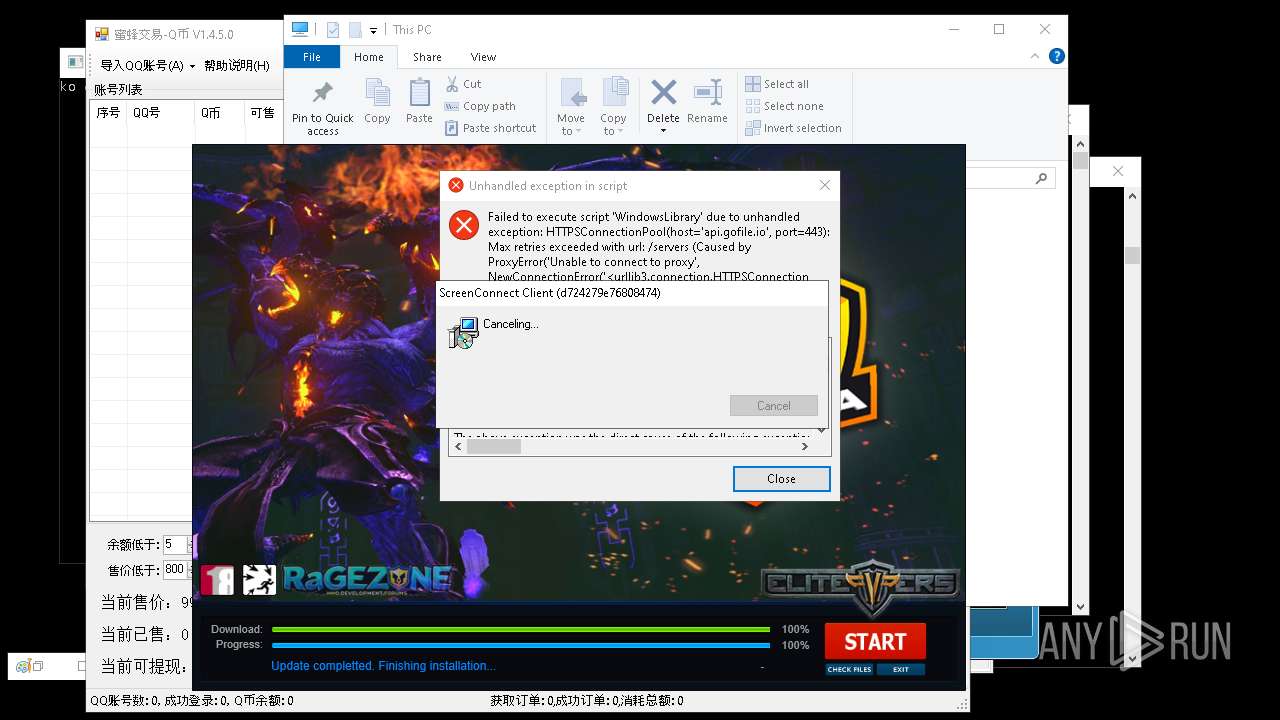Click the START button in launcher
This screenshot has width=1280, height=720.
click(875, 641)
